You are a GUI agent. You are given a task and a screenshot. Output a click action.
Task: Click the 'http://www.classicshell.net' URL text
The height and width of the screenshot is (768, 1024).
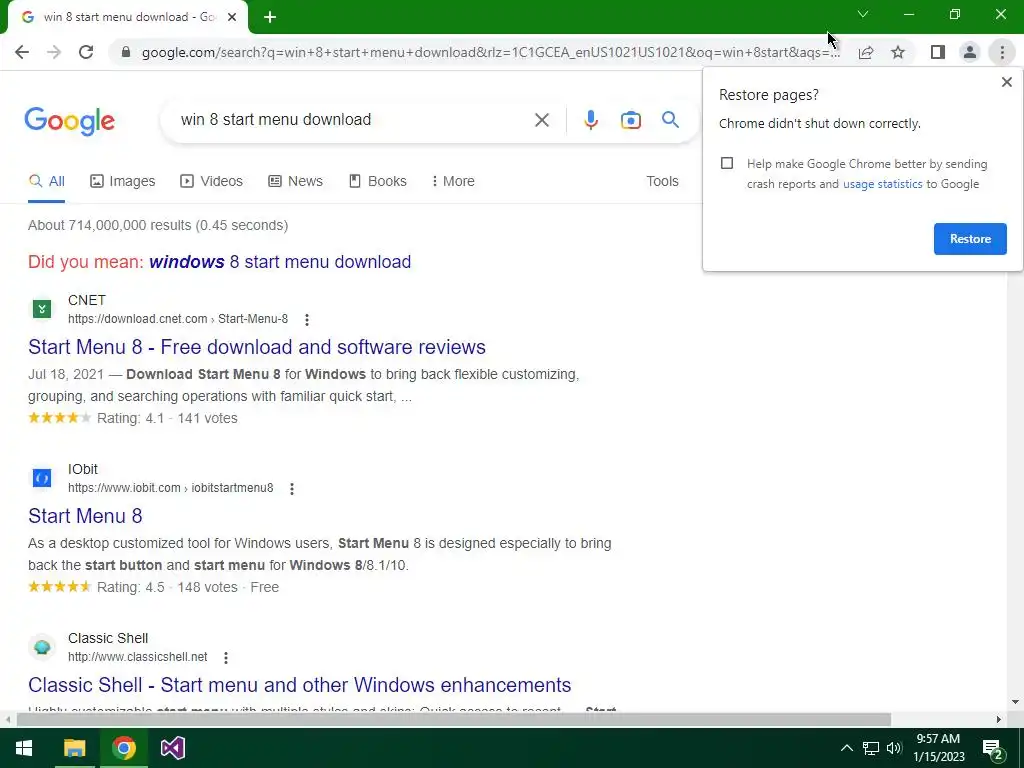138,657
